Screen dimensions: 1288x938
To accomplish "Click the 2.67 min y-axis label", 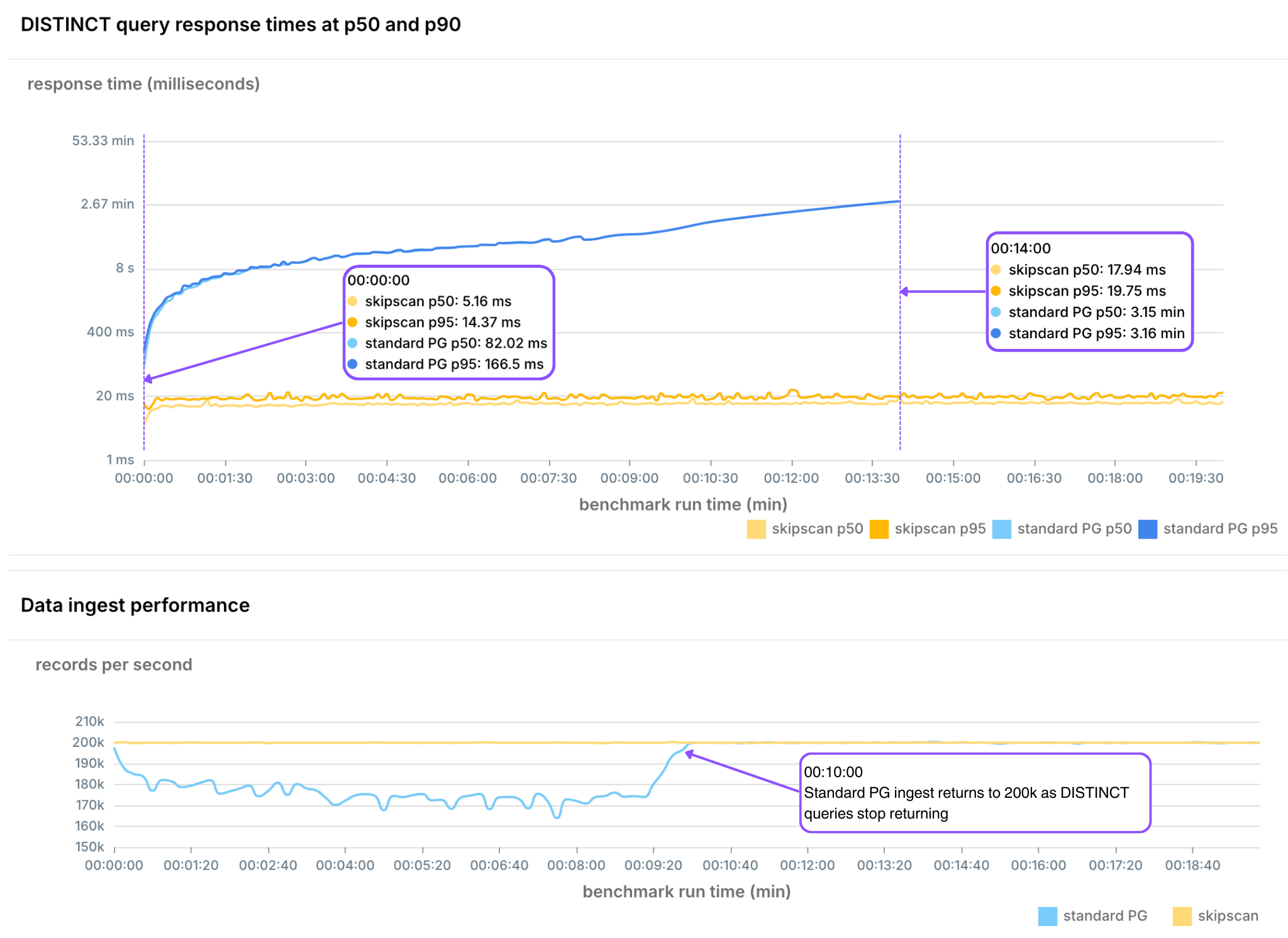I will (107, 204).
